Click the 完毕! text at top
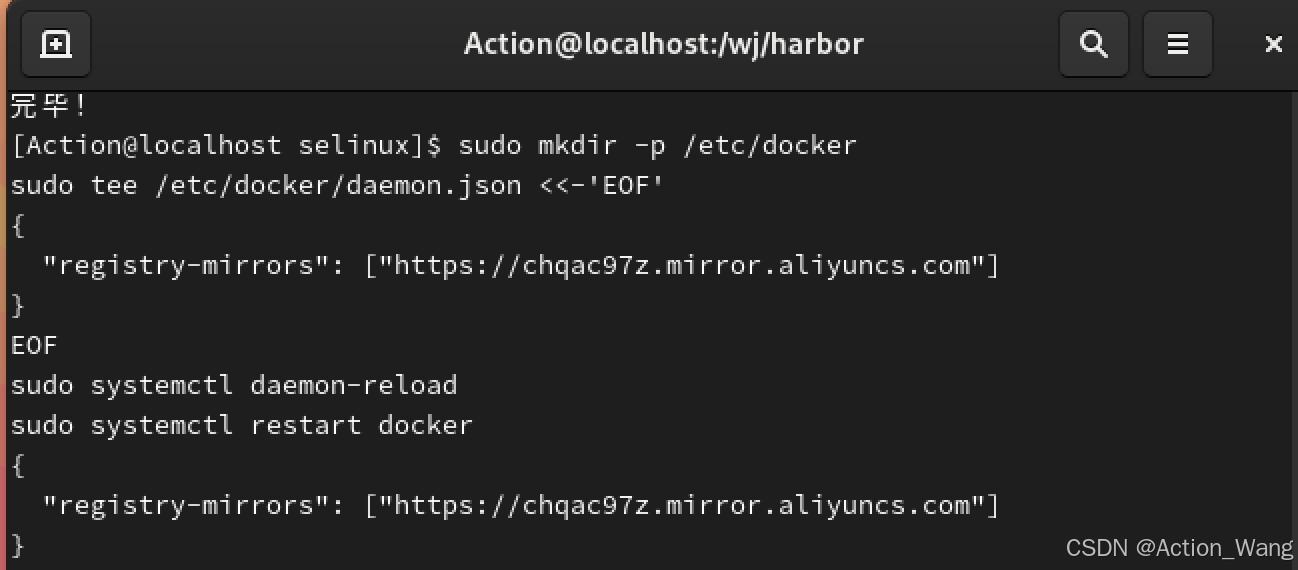 tap(50, 105)
